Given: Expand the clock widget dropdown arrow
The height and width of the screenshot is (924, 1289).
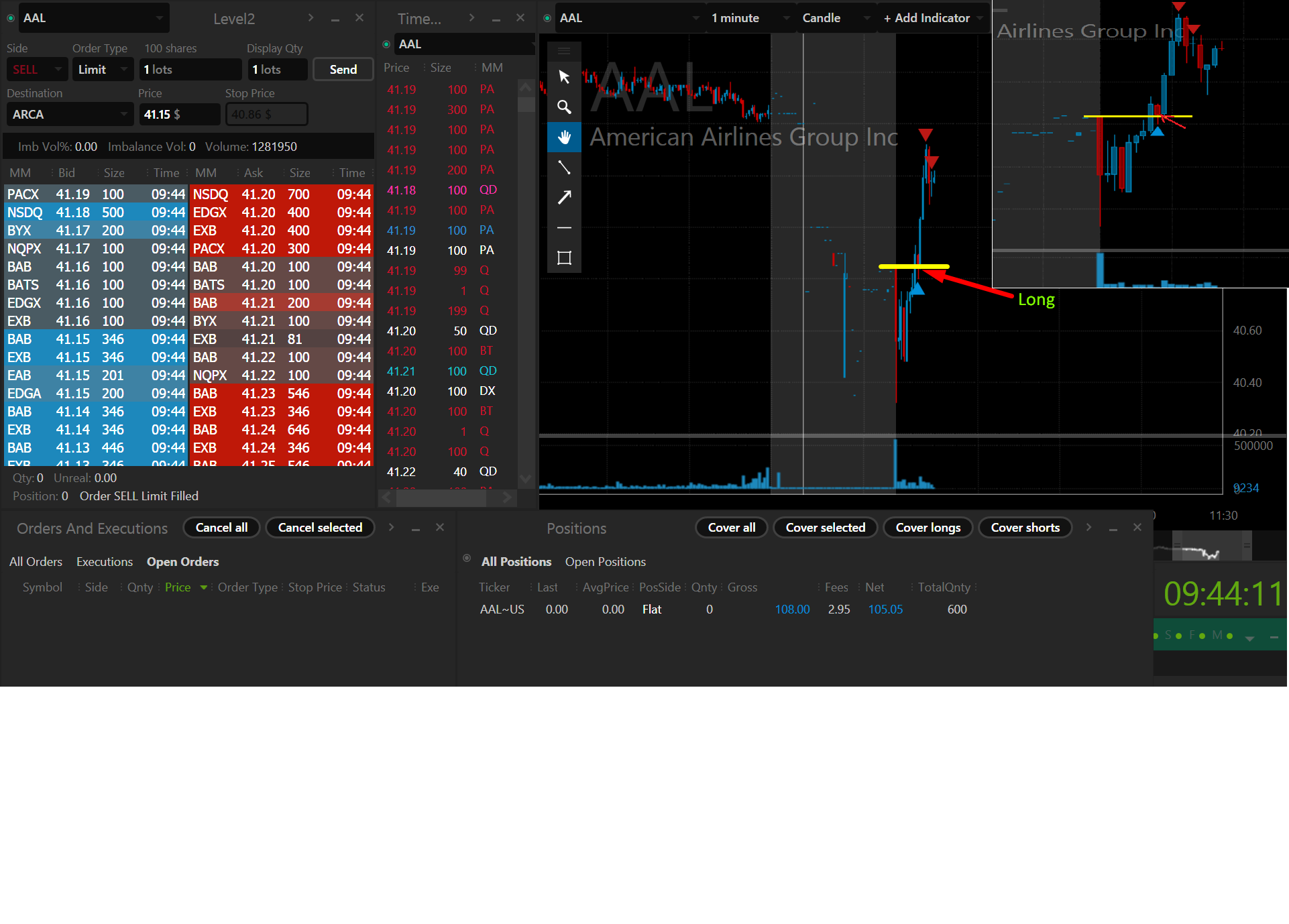Looking at the screenshot, I should (x=1249, y=638).
